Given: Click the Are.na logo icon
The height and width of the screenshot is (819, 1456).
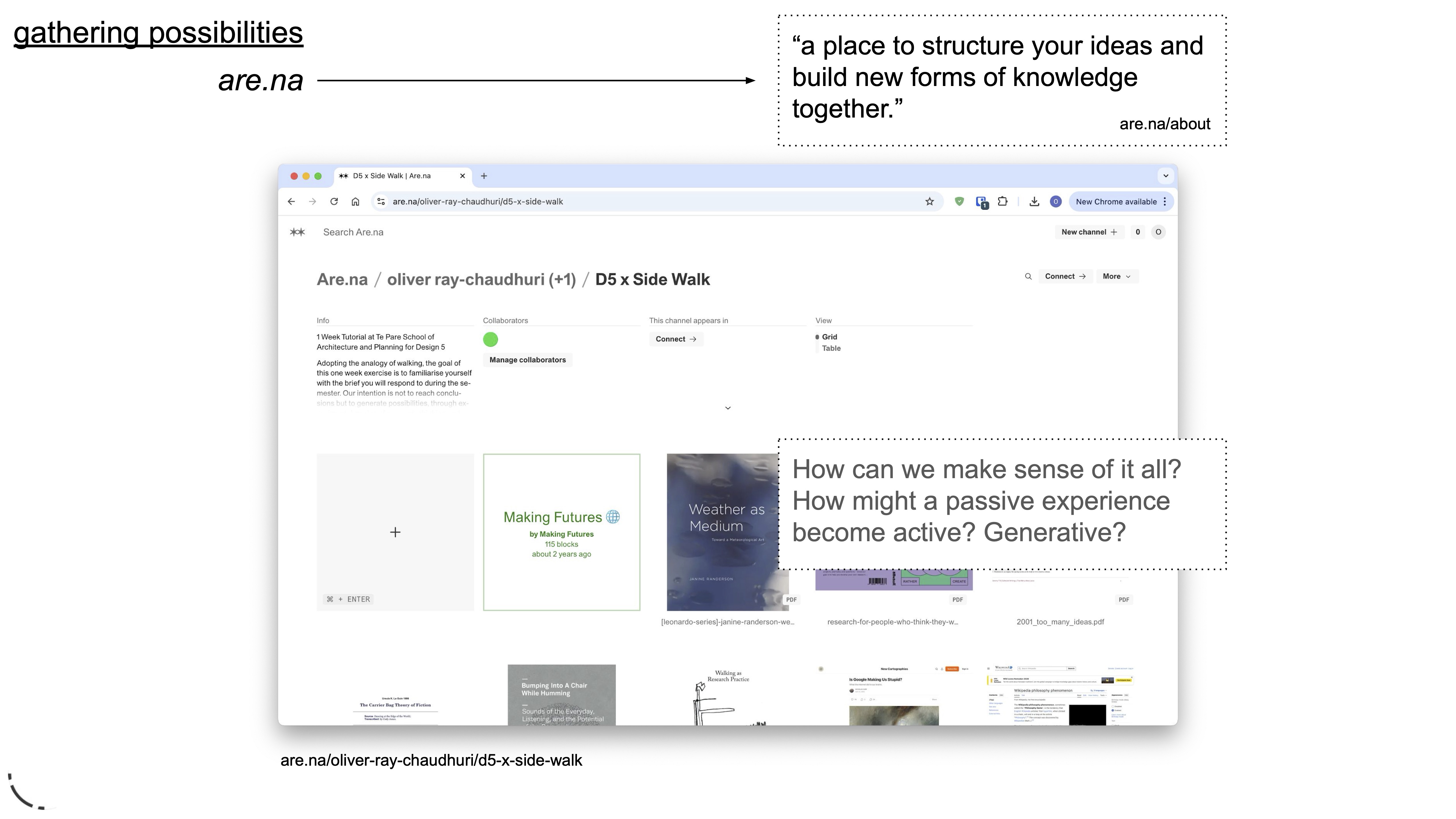Looking at the screenshot, I should (x=297, y=232).
